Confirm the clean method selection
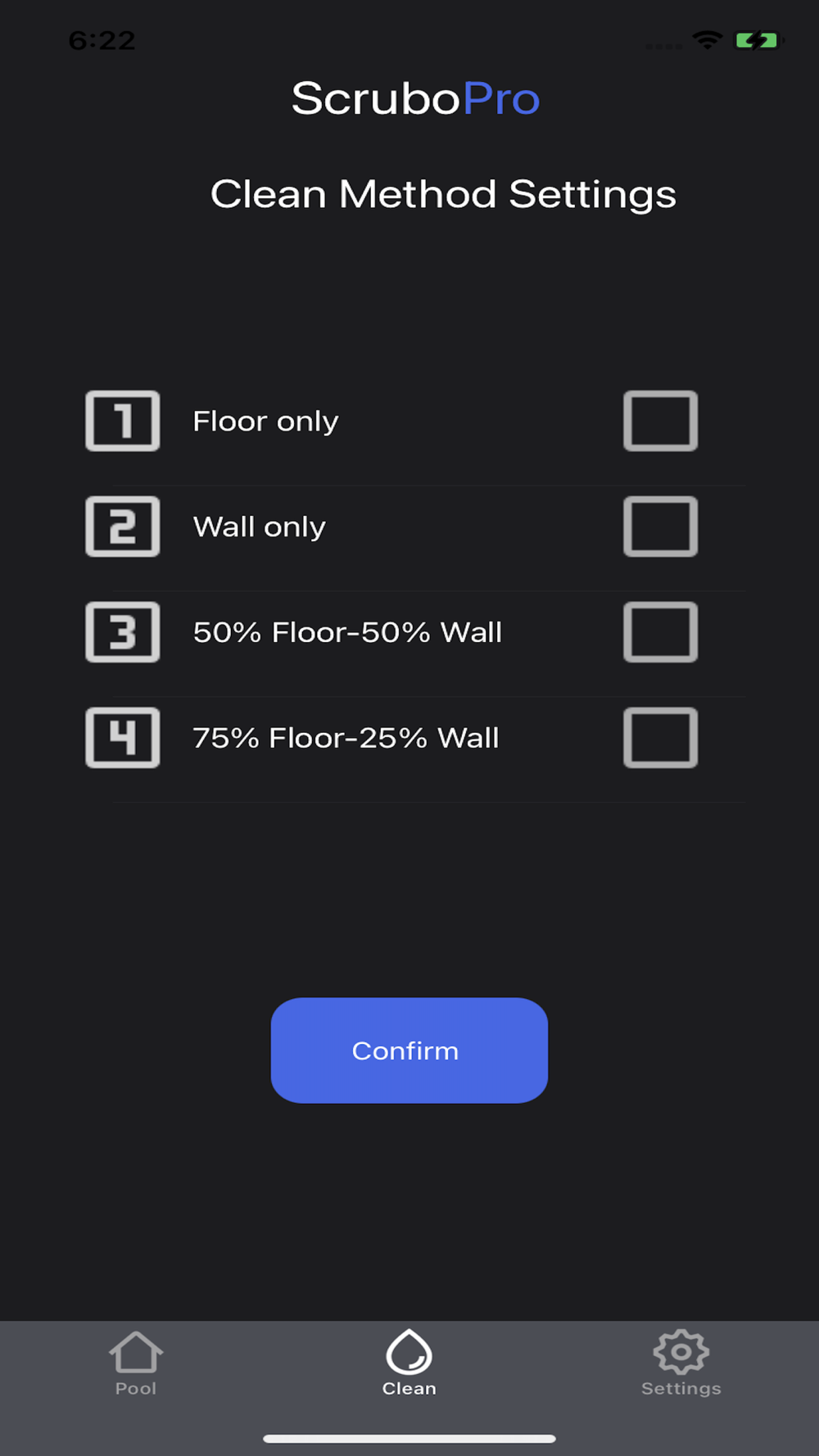Viewport: 819px width, 1456px height. pyautogui.click(x=409, y=1051)
